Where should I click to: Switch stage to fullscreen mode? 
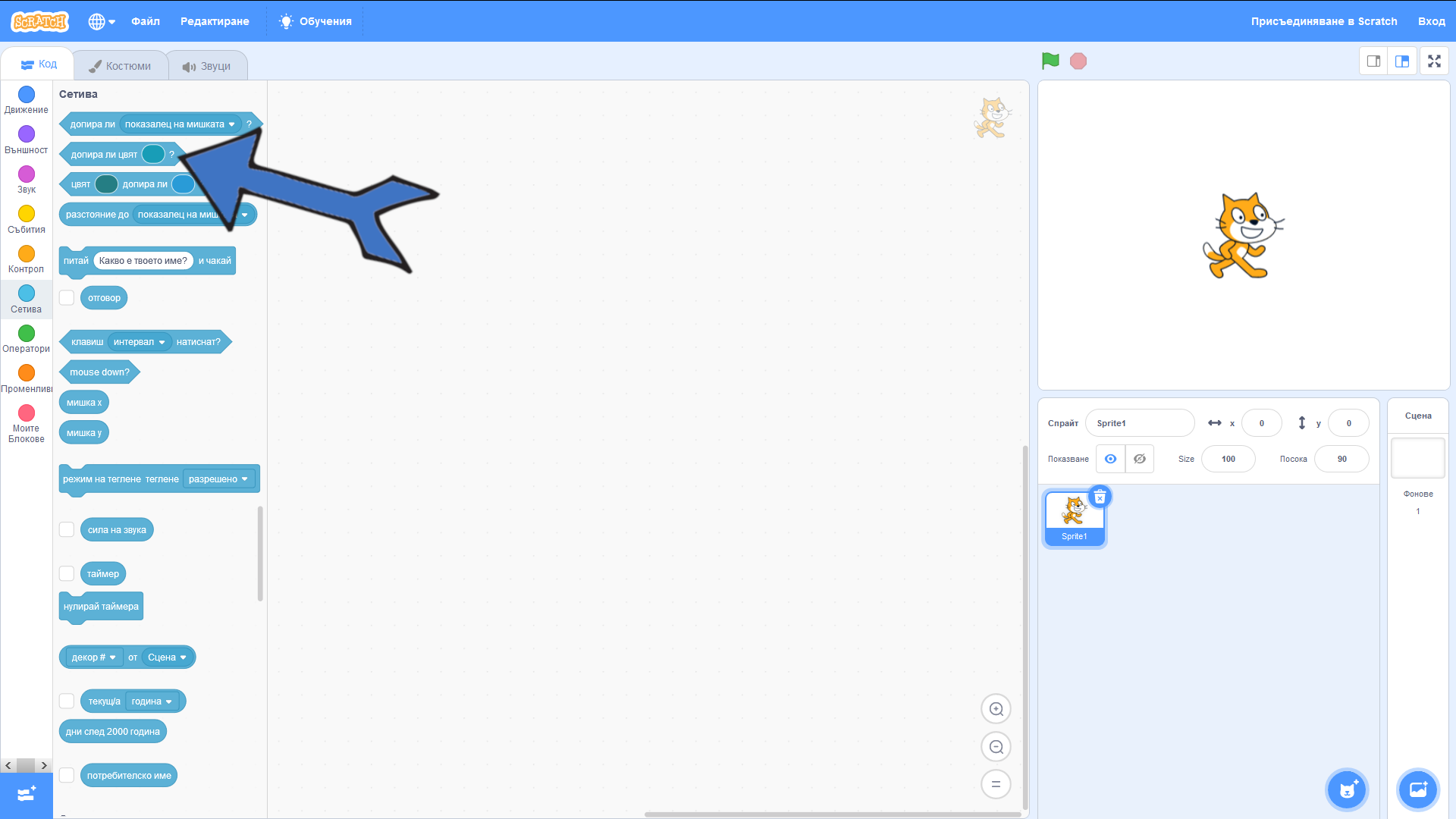tap(1434, 61)
